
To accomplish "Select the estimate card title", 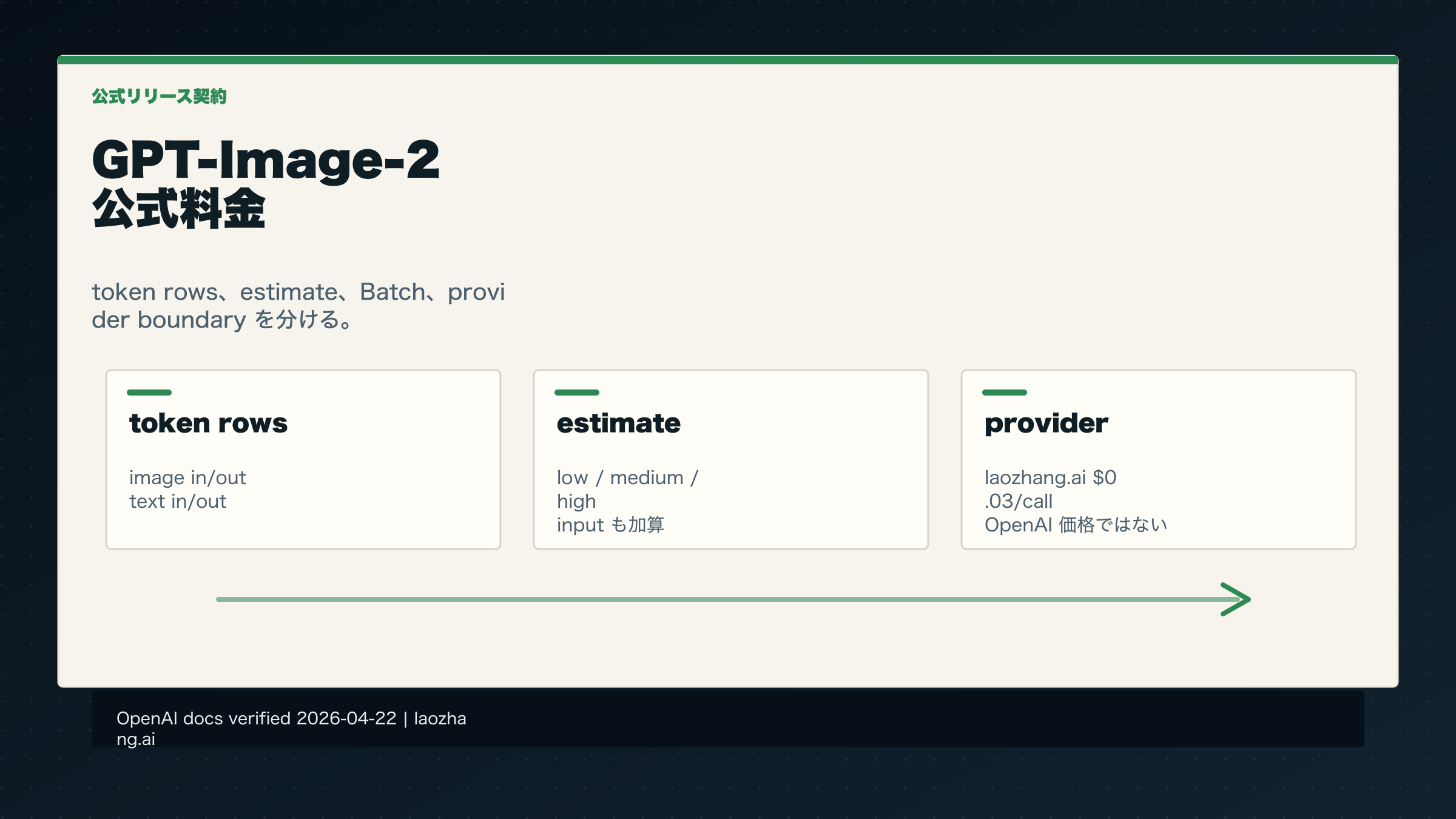I will [619, 423].
